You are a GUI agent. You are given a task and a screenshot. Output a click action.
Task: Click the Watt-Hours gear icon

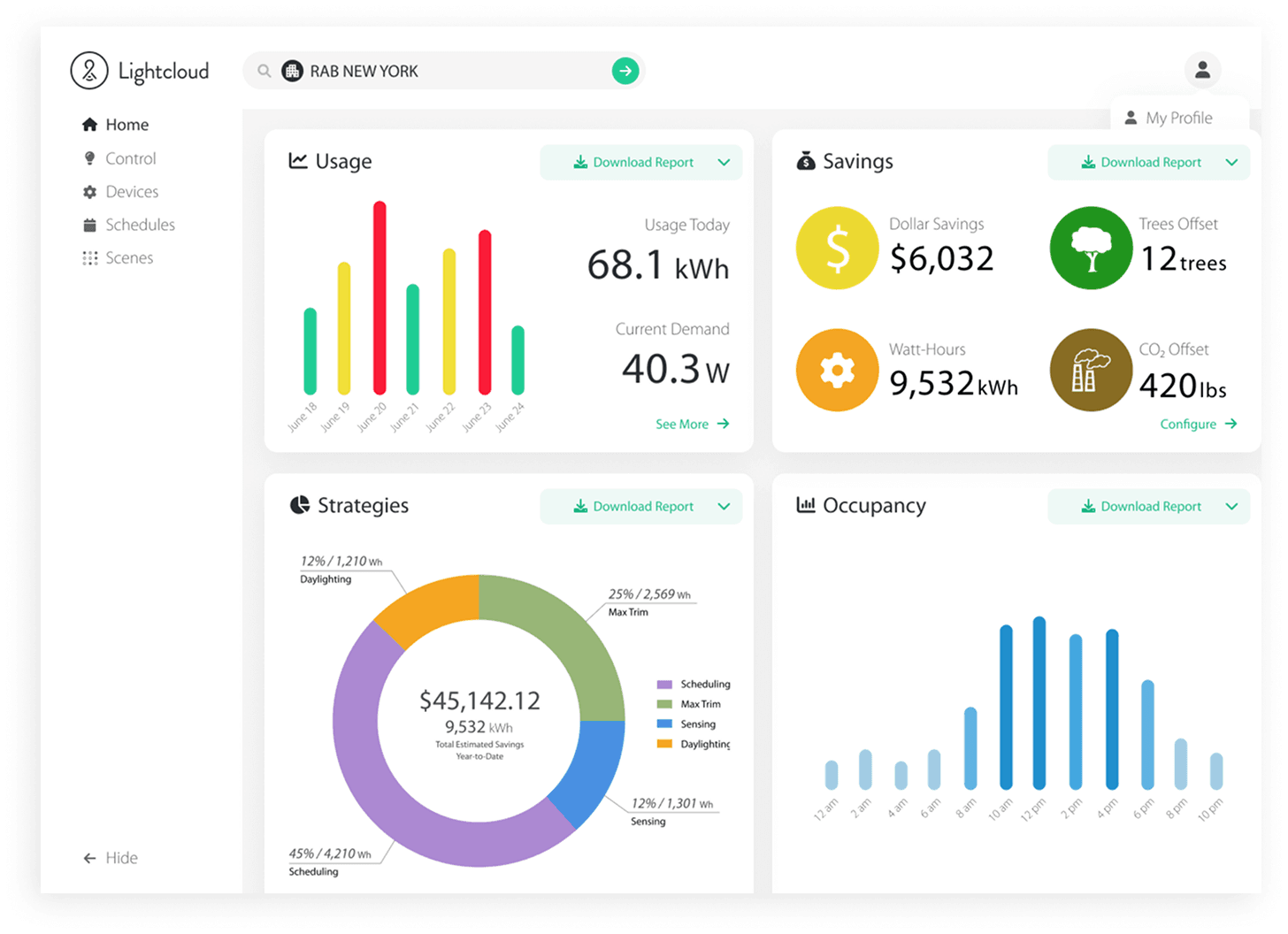(837, 370)
